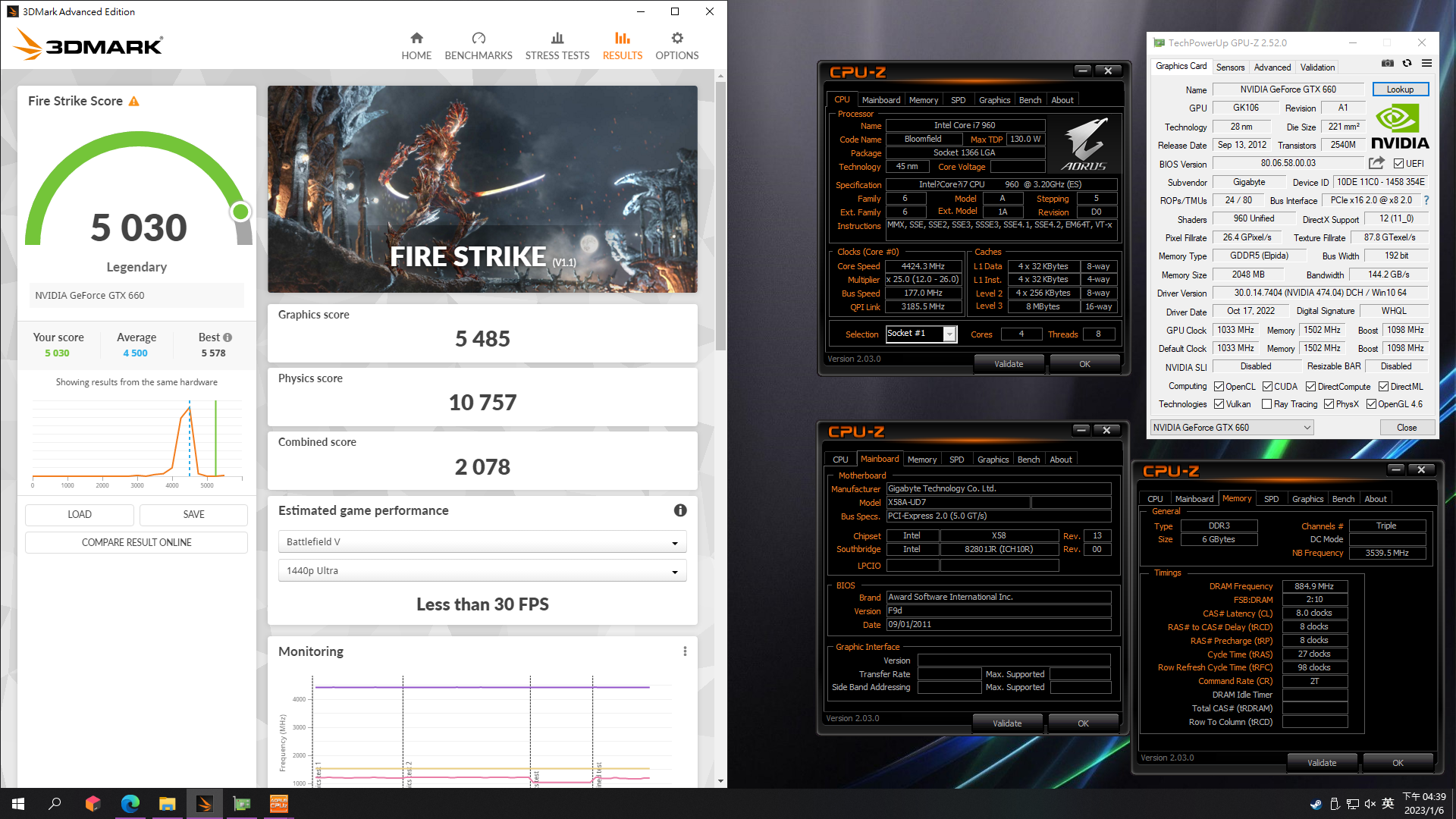Click the Fire Strike warning triangle icon

[134, 102]
